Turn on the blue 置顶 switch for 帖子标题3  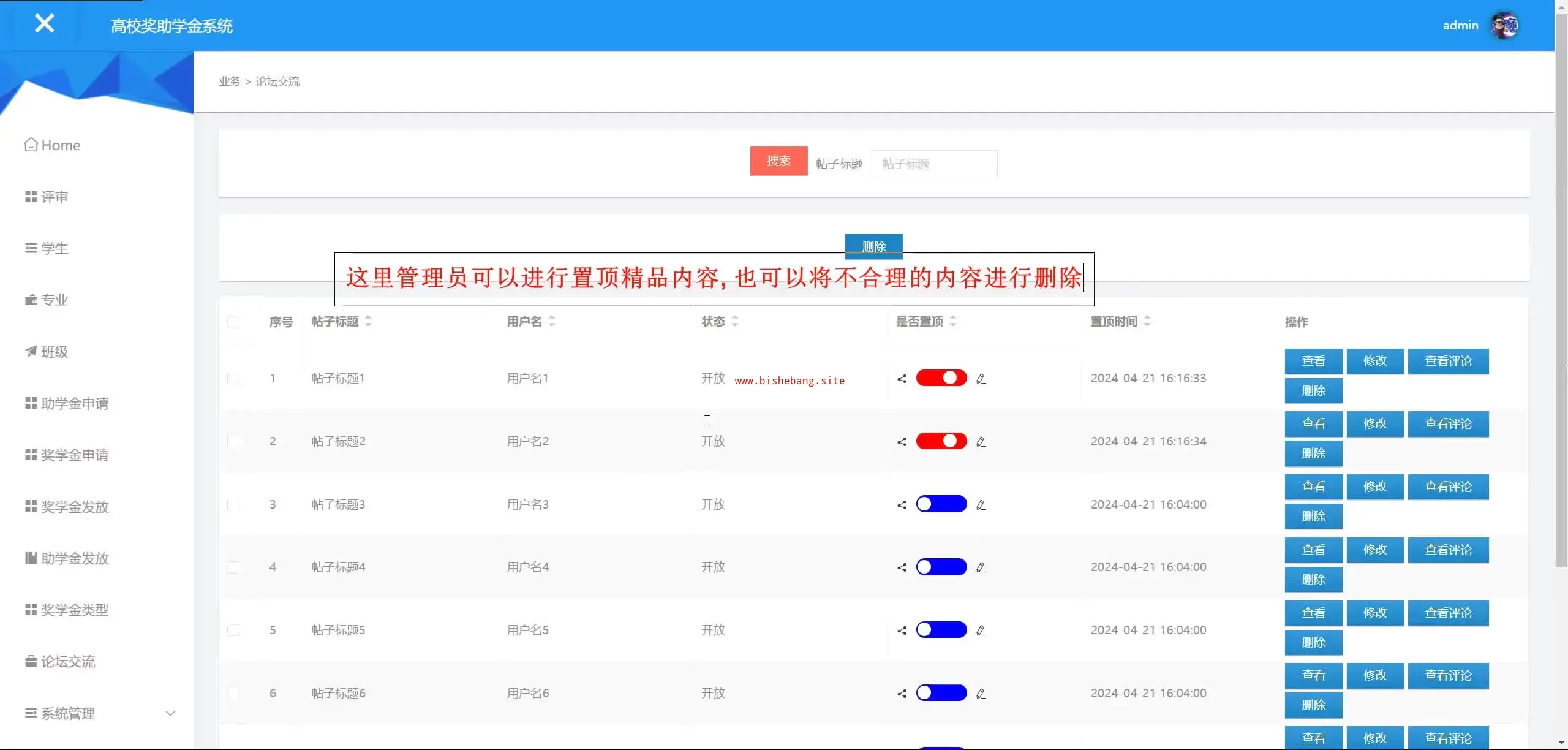[x=941, y=504]
